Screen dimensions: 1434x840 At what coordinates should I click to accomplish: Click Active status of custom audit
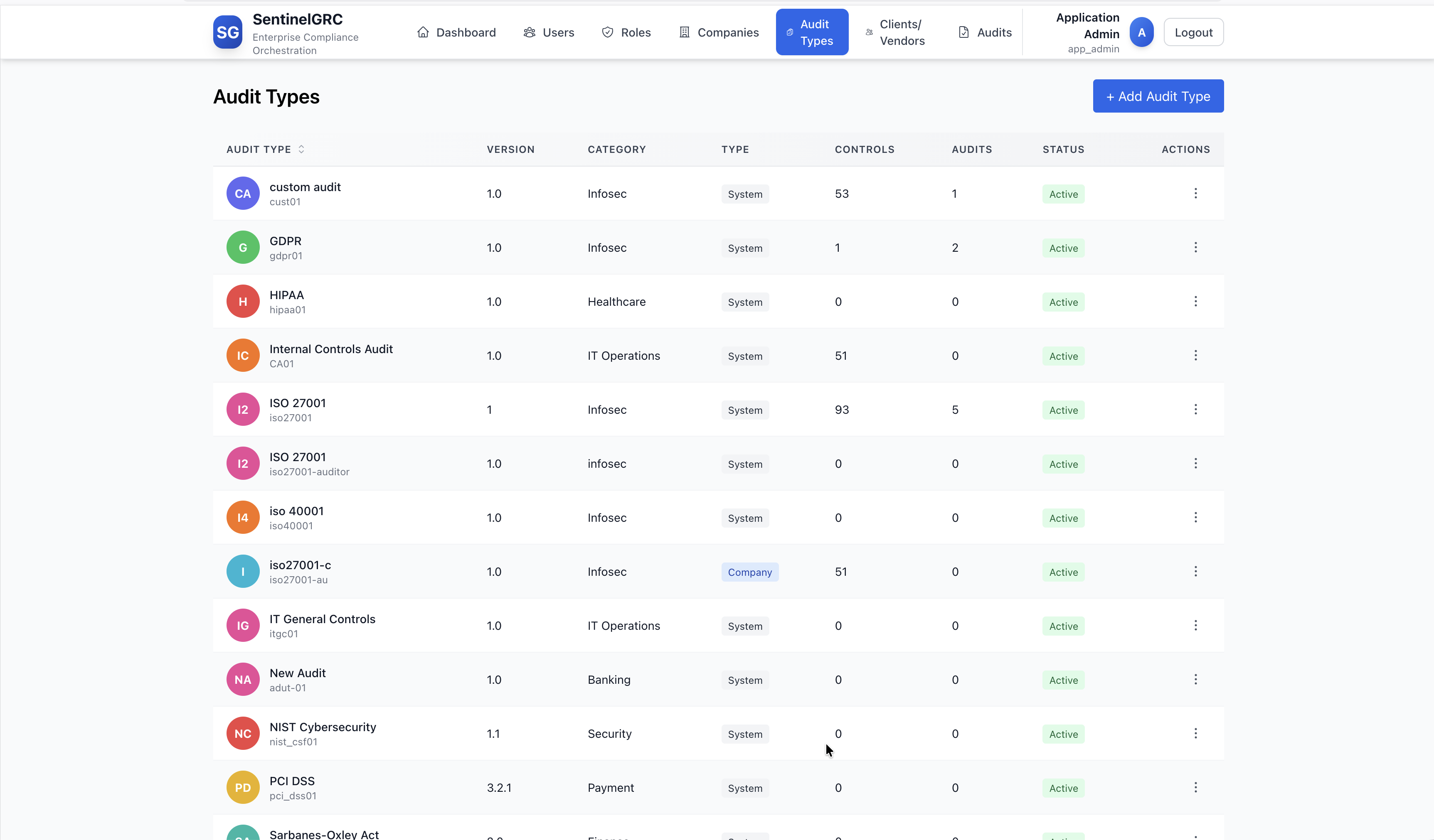tap(1064, 194)
